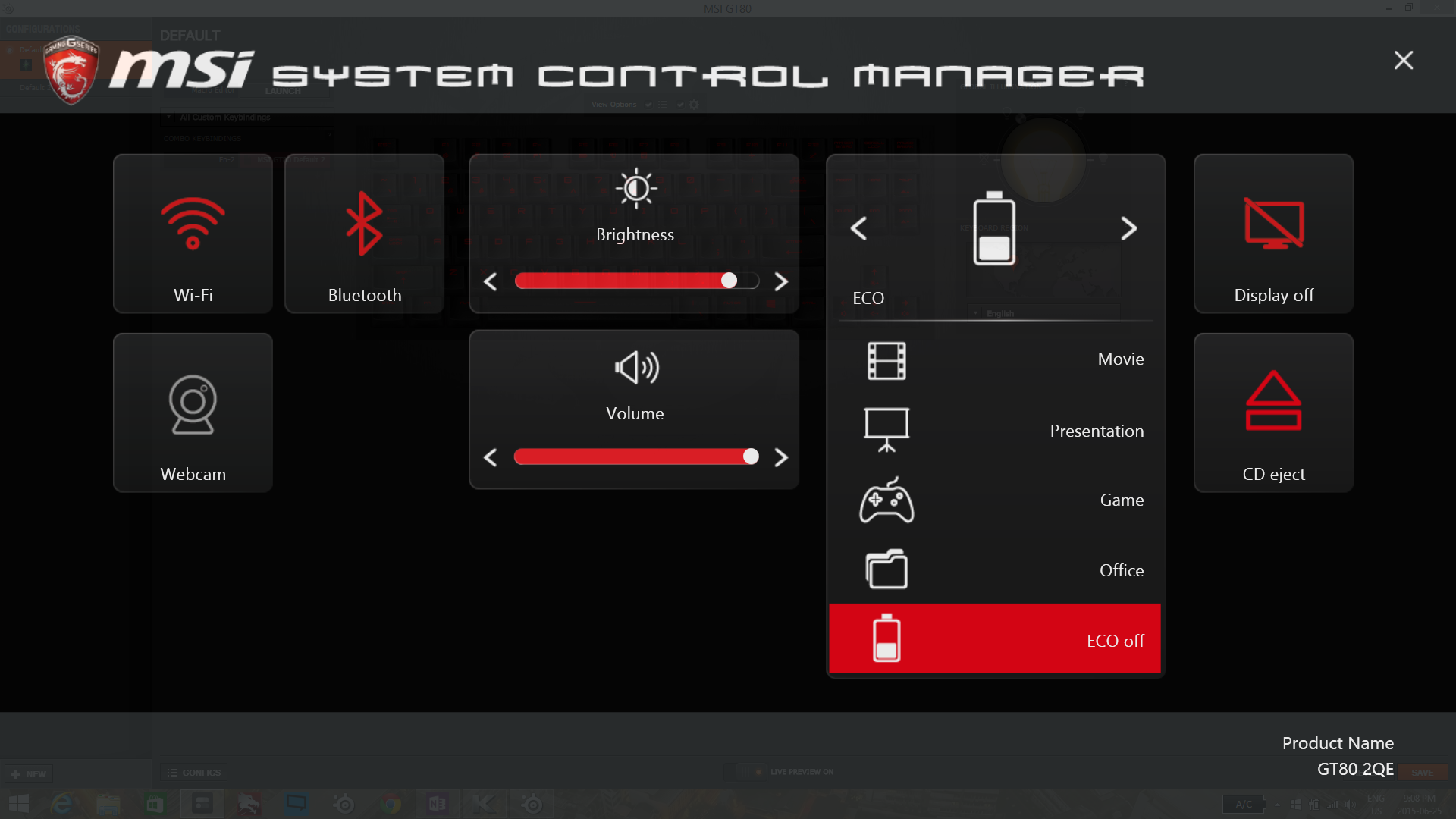Click right arrow to change ECO mode
1456x819 pixels.
(x=1128, y=228)
